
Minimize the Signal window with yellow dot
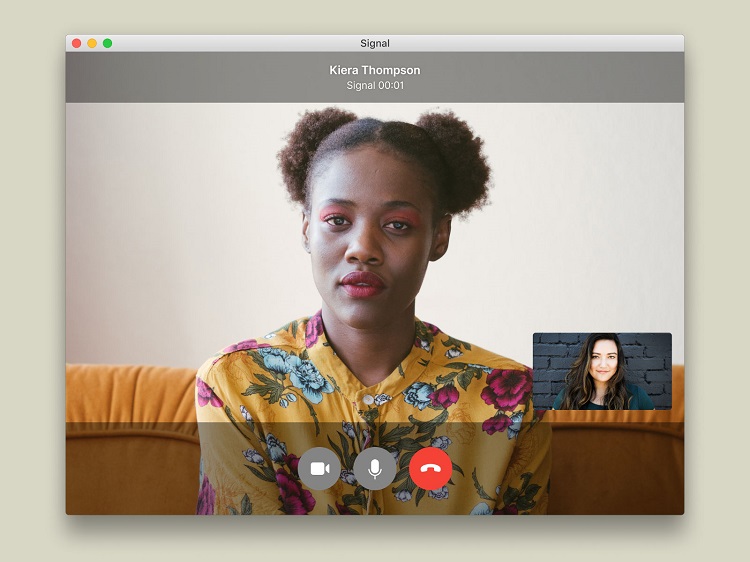tap(92, 44)
